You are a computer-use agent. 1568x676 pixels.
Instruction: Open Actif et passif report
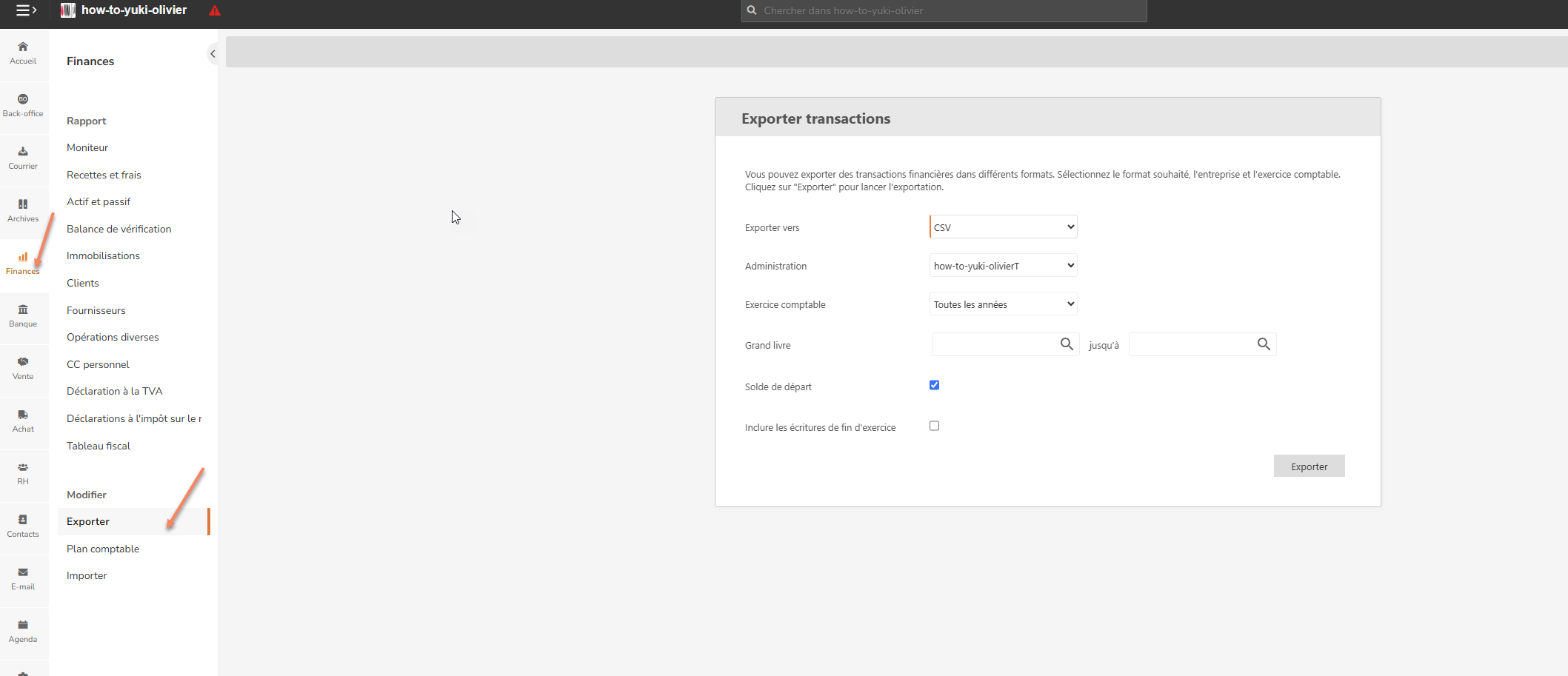click(99, 201)
